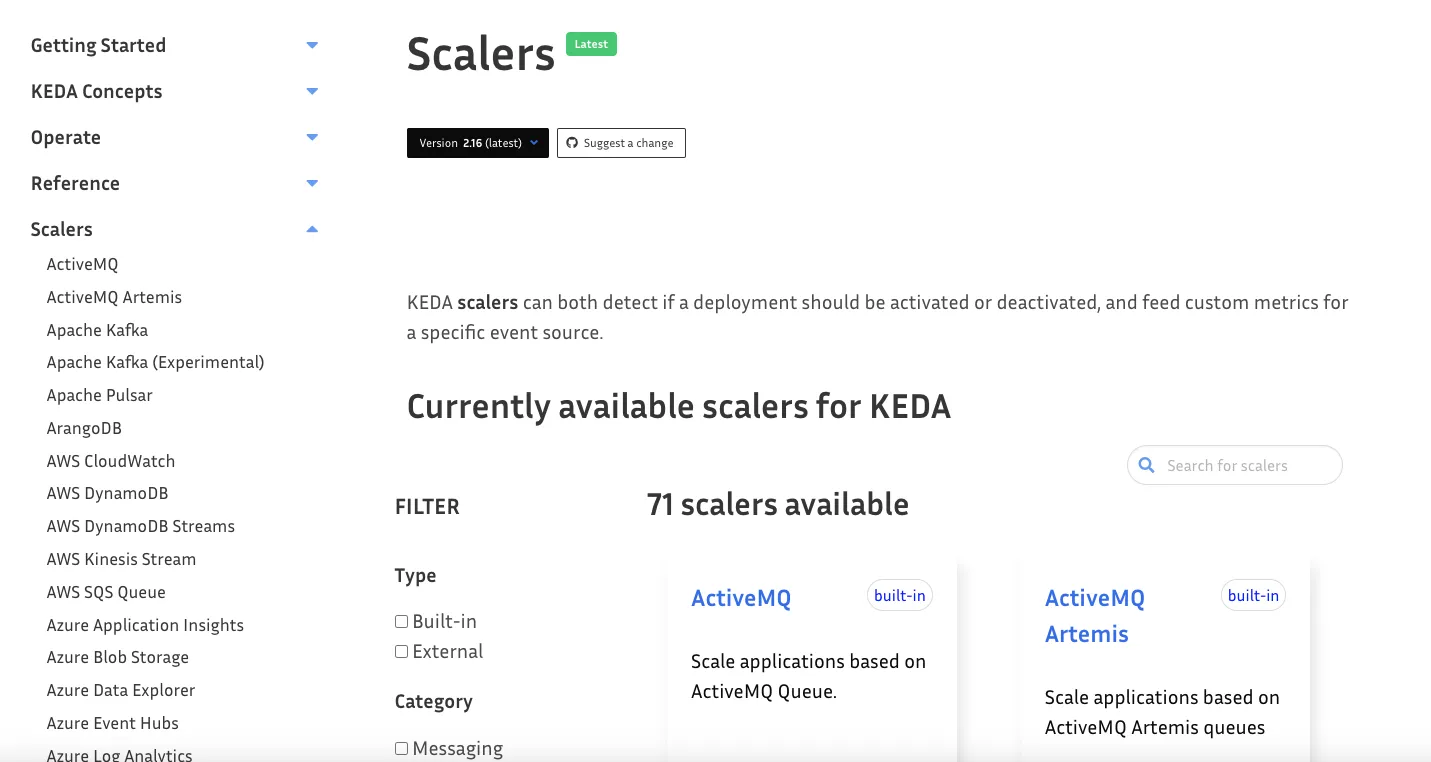This screenshot has height=762, width=1431.
Task: Open Azure Data Explorer sidebar link
Action: [x=121, y=690]
